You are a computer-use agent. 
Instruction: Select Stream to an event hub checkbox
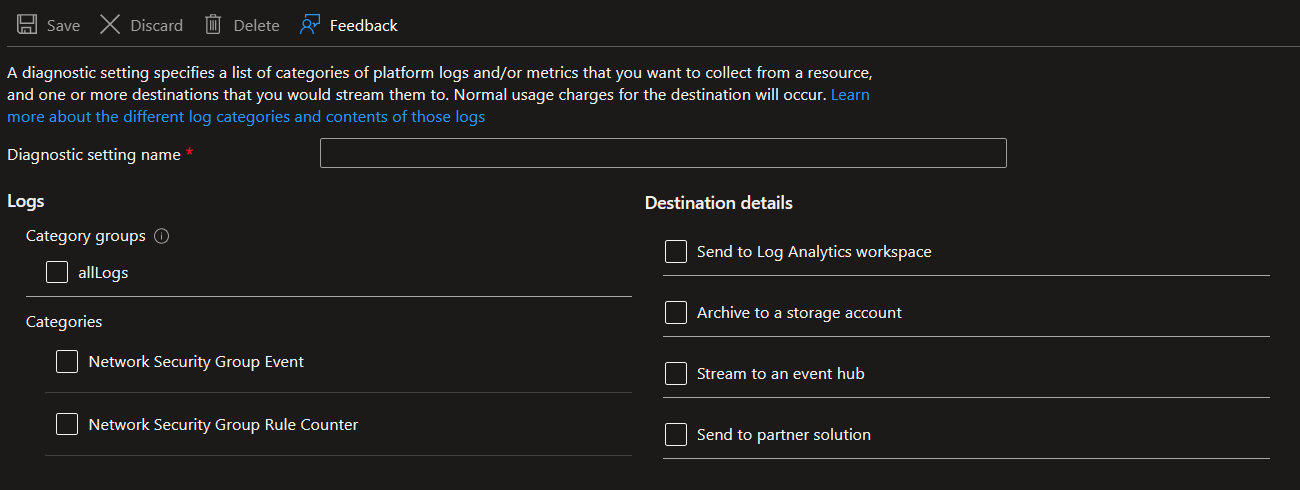point(676,374)
